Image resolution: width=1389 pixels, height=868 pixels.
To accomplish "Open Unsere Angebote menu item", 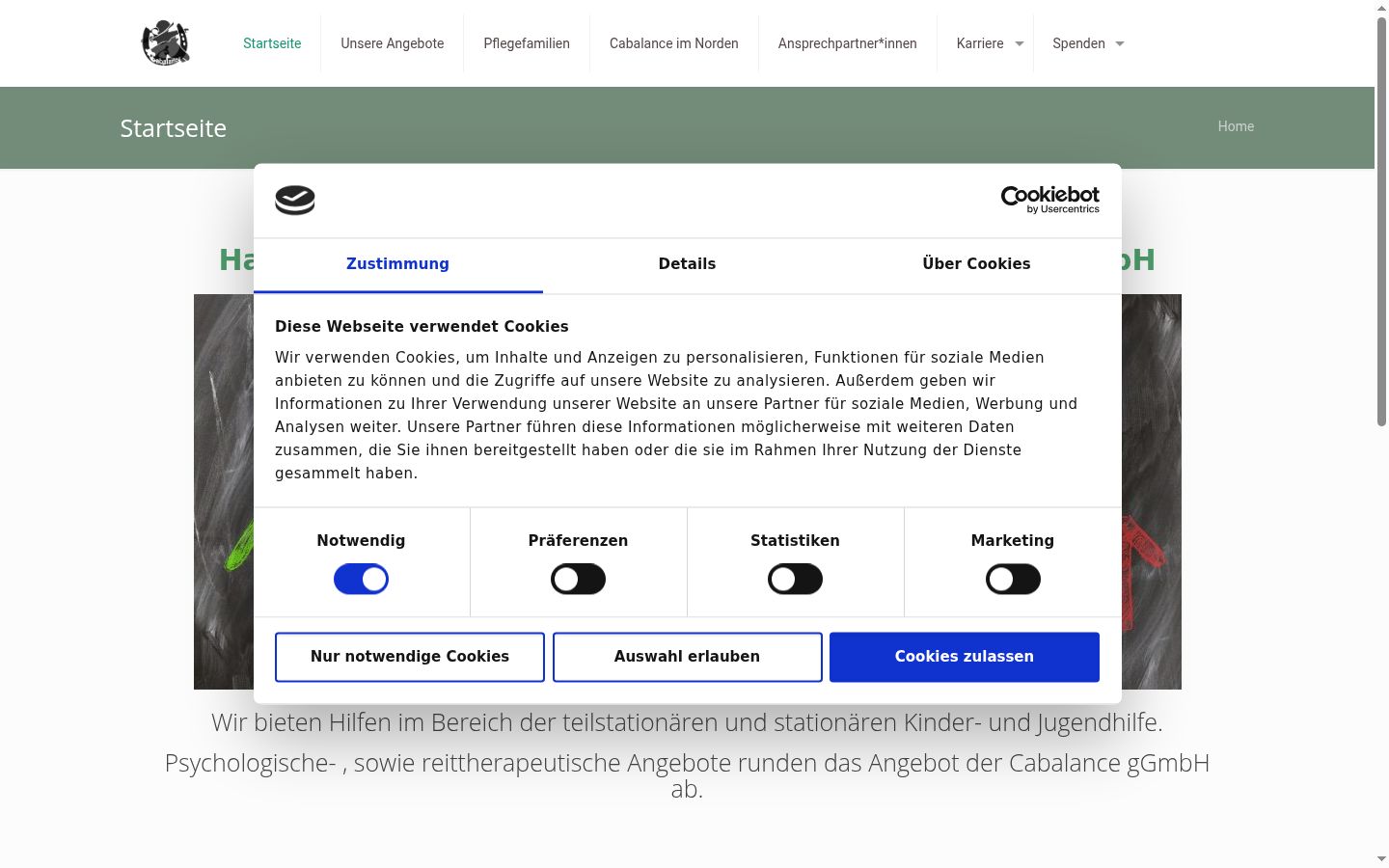I will coord(393,43).
